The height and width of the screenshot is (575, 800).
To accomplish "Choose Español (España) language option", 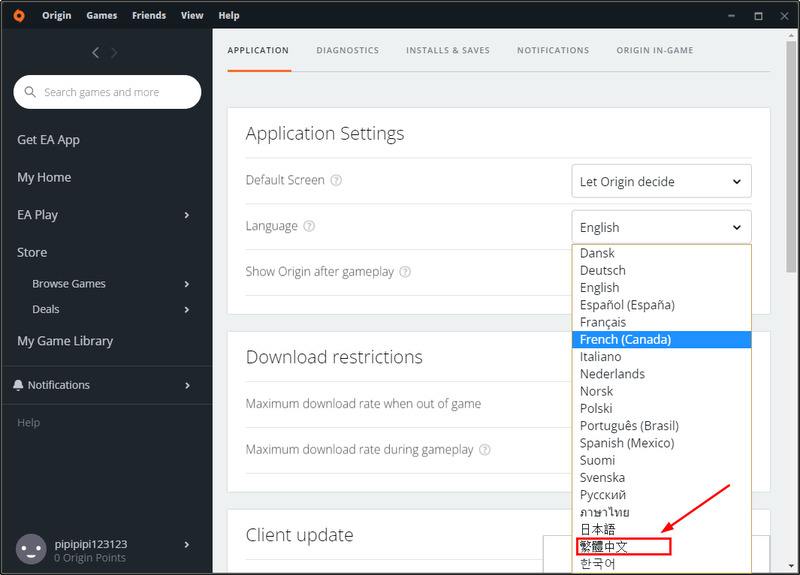I will tap(661, 305).
